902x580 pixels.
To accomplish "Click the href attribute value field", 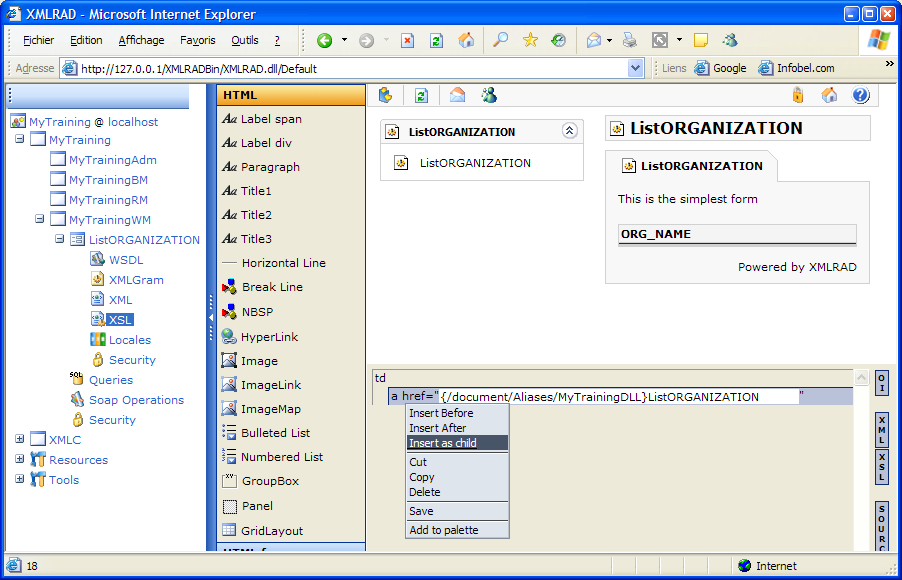I will [618, 397].
